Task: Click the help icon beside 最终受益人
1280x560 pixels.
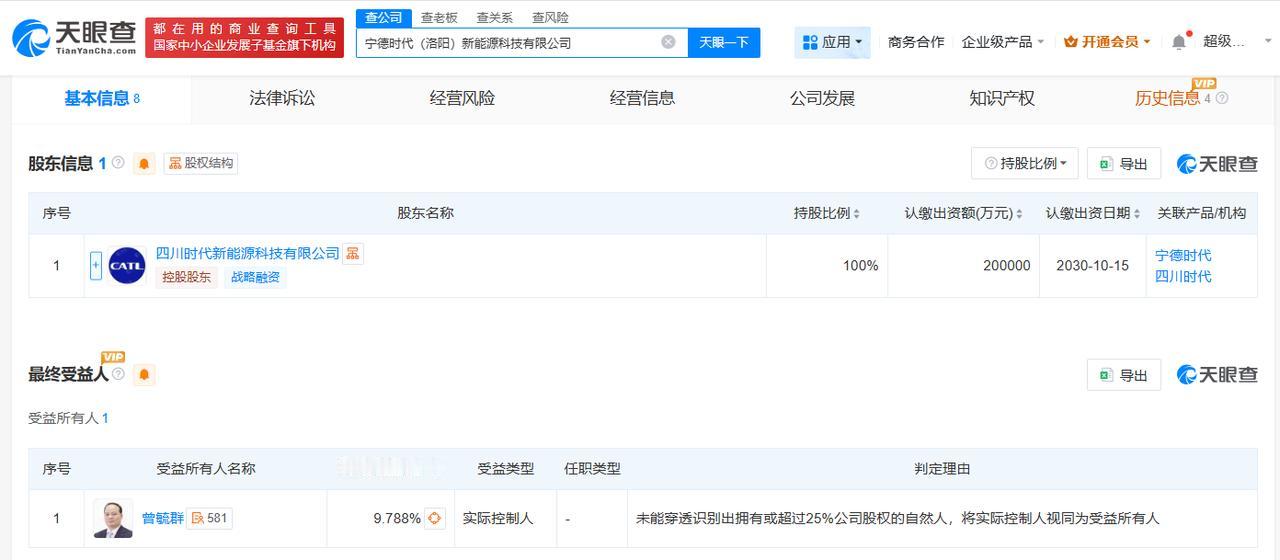Action: click(x=118, y=374)
